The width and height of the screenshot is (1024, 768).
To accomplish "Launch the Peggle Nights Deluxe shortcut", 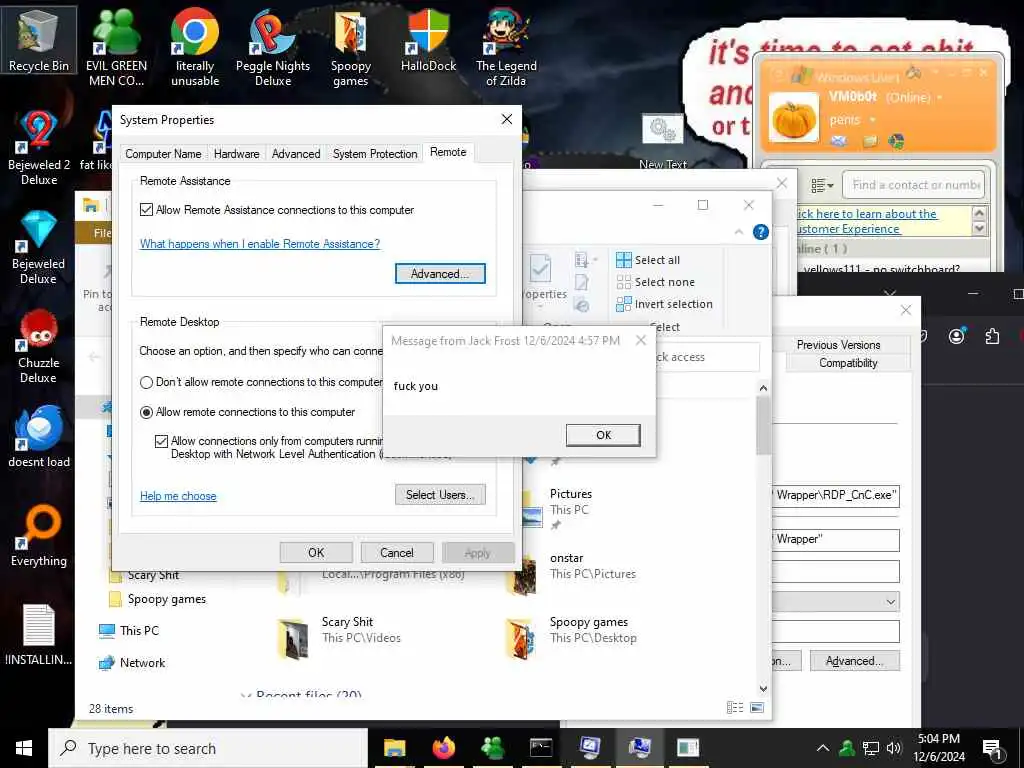I will (x=273, y=47).
